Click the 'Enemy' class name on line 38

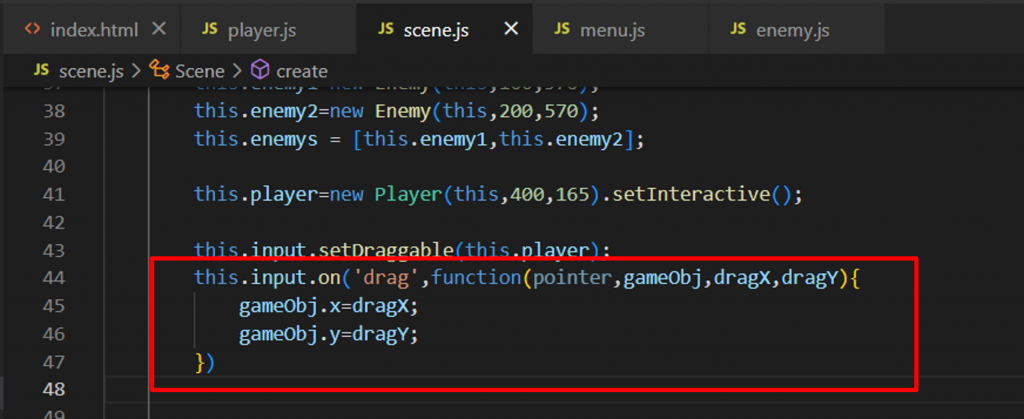pyautogui.click(x=402, y=112)
